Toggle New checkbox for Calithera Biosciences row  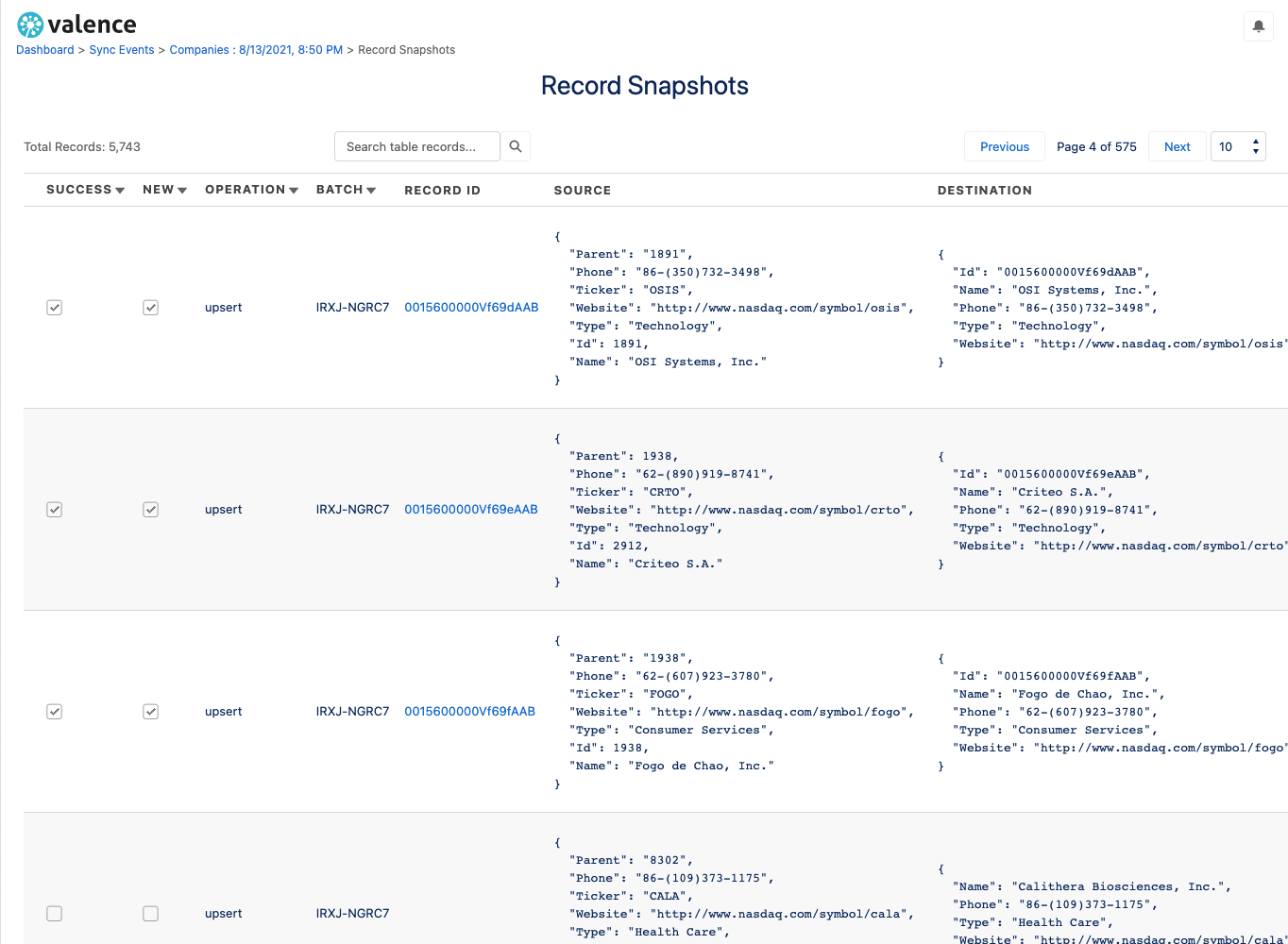[151, 914]
